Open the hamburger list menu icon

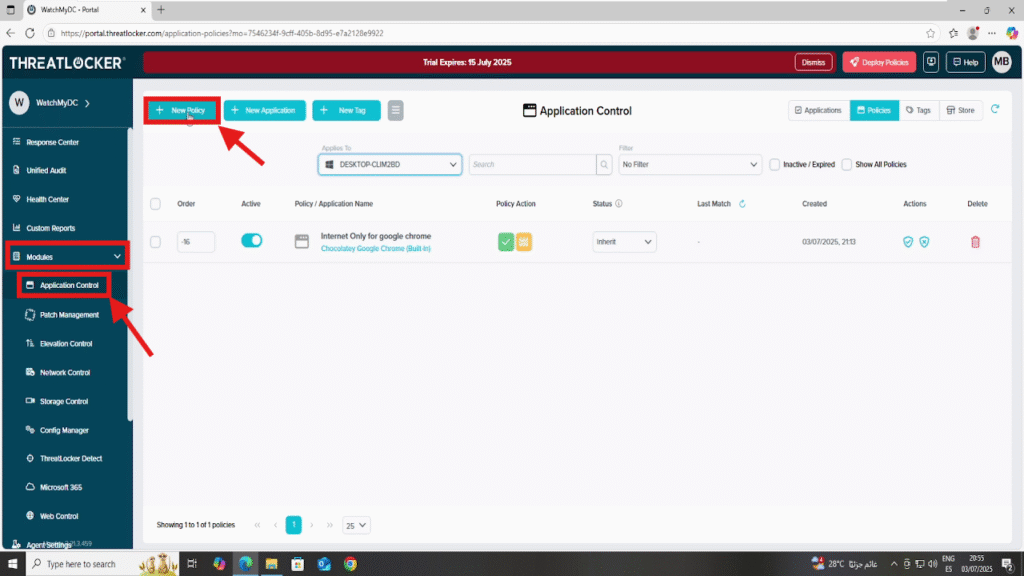[x=395, y=110]
